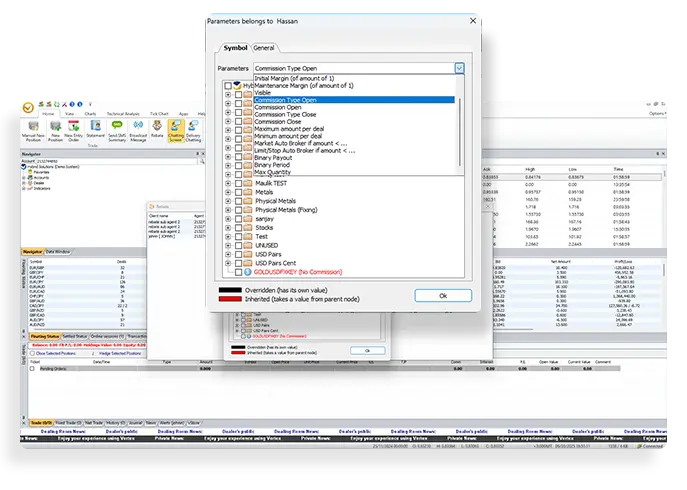Open the Technical Analysis ribbon tab
This screenshot has width=687, height=490.
123,114
